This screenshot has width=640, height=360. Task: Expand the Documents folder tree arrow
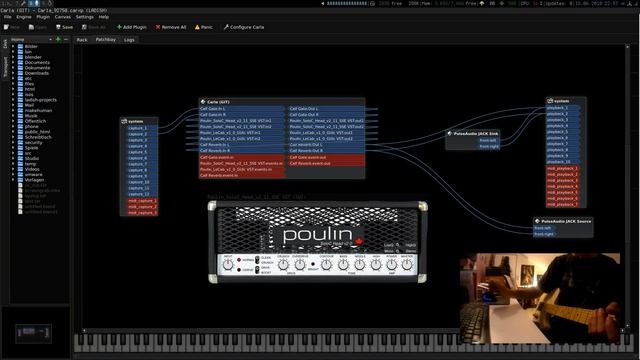pos(13,62)
